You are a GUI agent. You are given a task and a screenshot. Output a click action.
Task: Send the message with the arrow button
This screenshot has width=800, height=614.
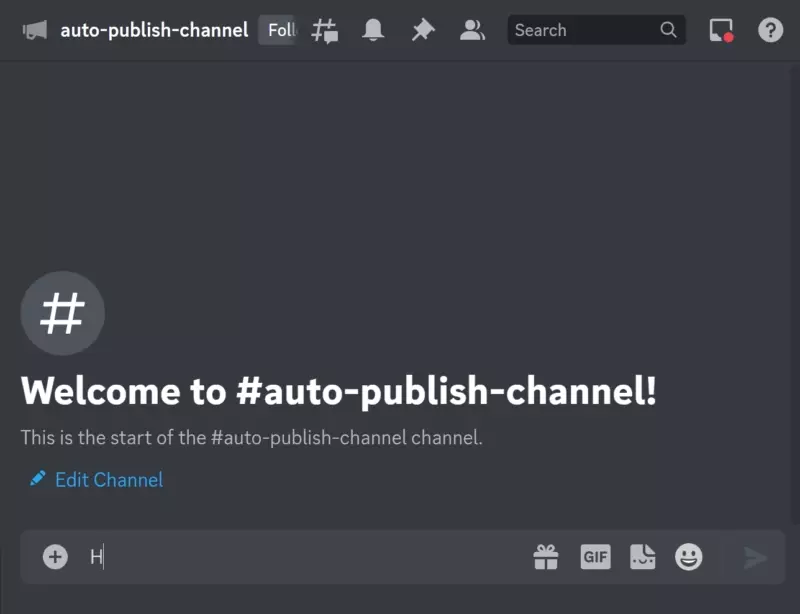755,557
